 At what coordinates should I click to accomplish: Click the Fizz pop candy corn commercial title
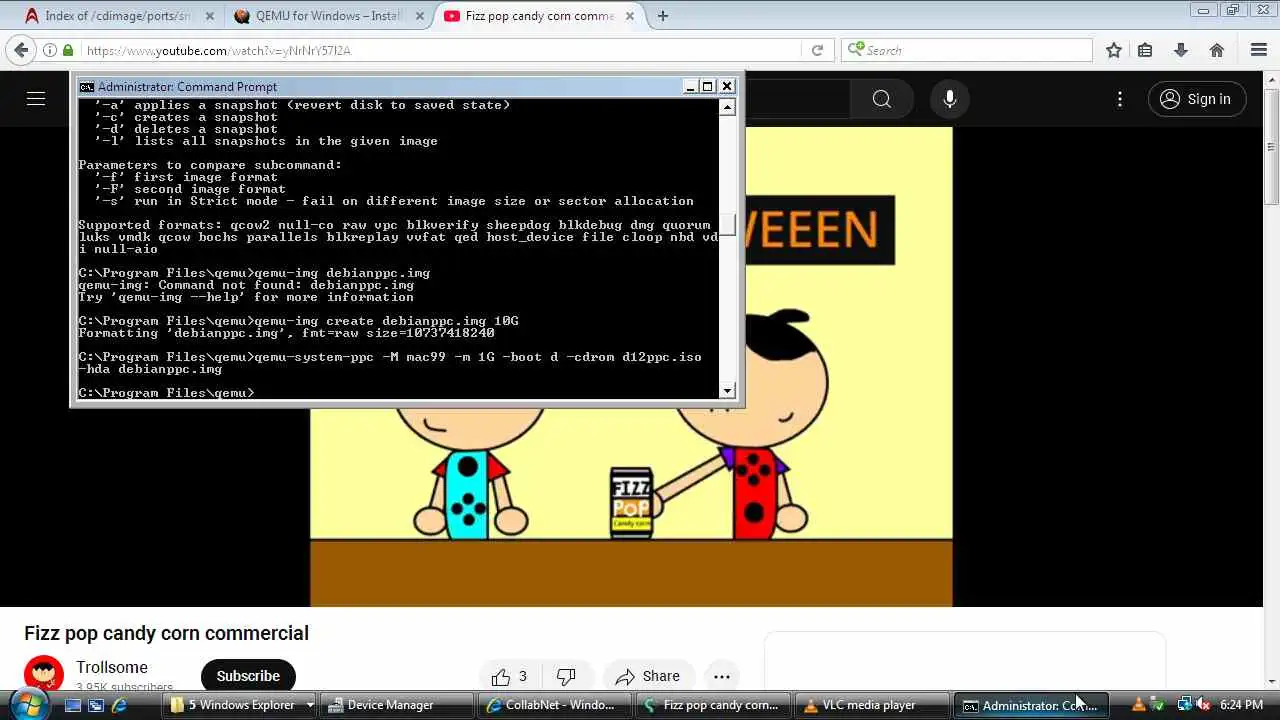(166, 633)
